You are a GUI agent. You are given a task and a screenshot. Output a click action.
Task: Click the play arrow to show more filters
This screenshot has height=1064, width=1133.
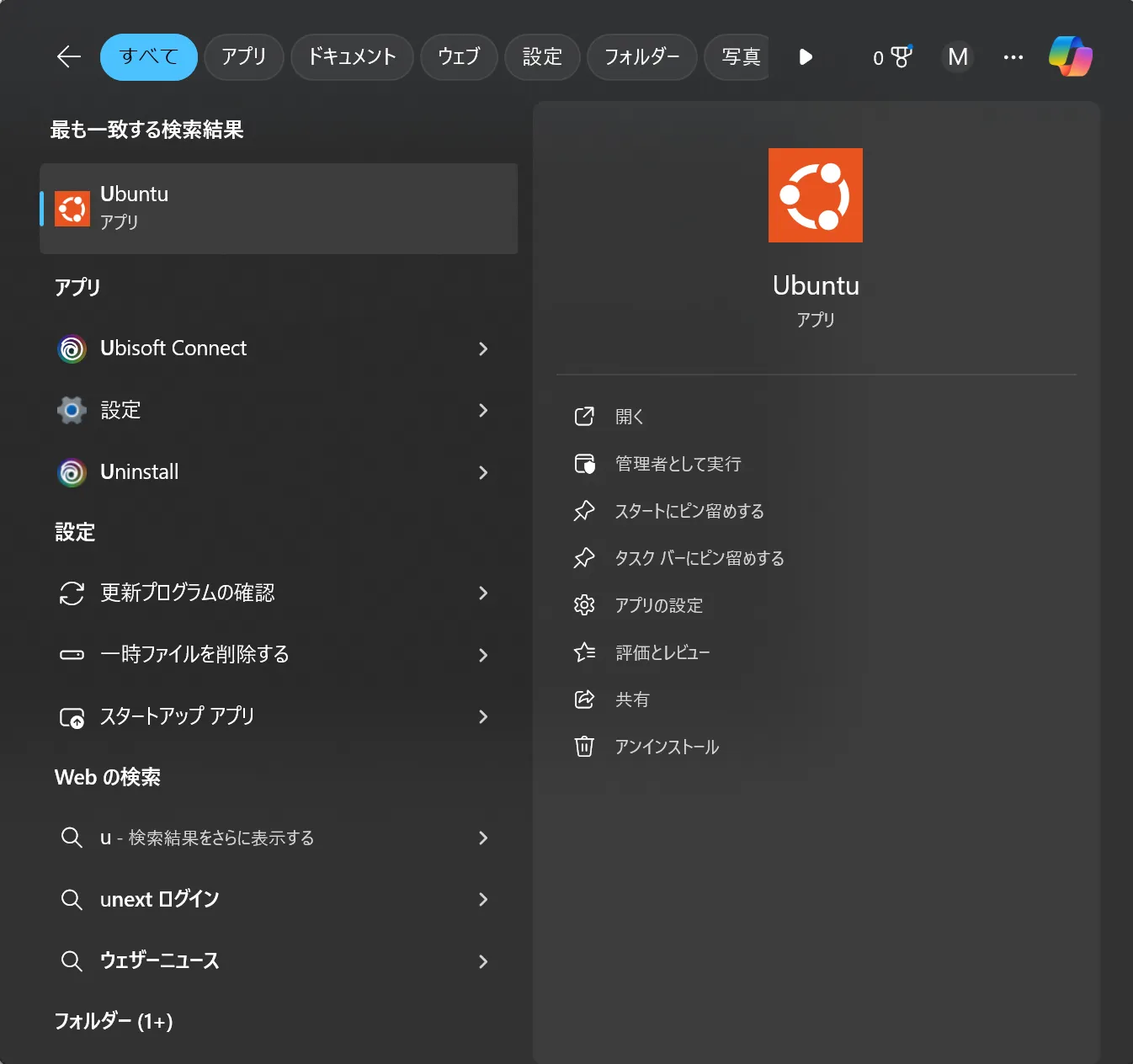coord(806,57)
